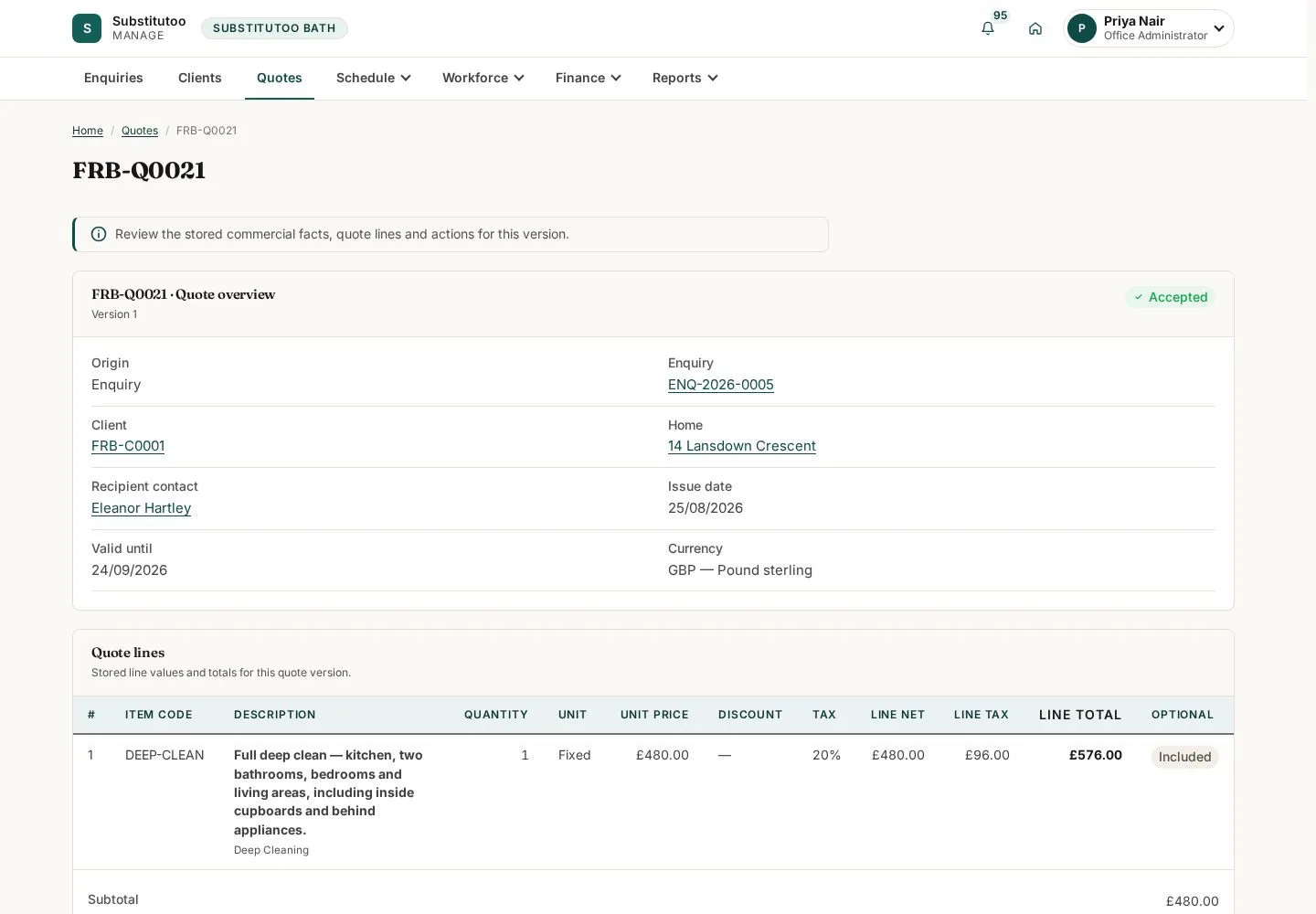Viewport: 1316px width, 914px height.
Task: Open enquiry ENQ-2026-0005 link
Action: 721,385
